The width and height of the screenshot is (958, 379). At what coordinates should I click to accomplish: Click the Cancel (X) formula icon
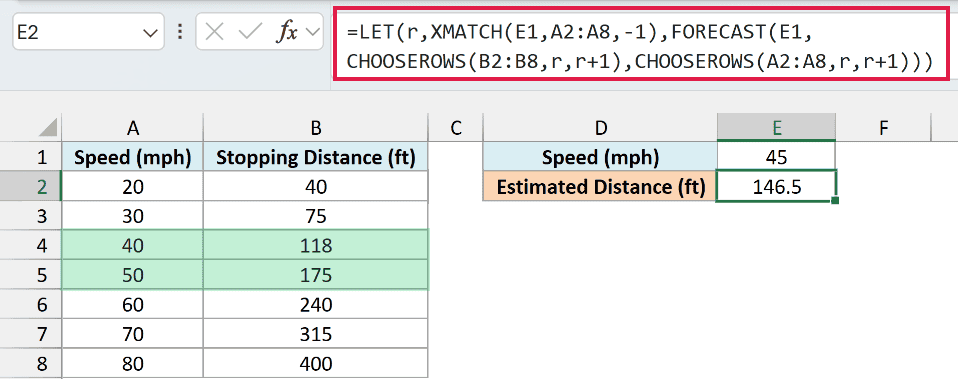(214, 32)
